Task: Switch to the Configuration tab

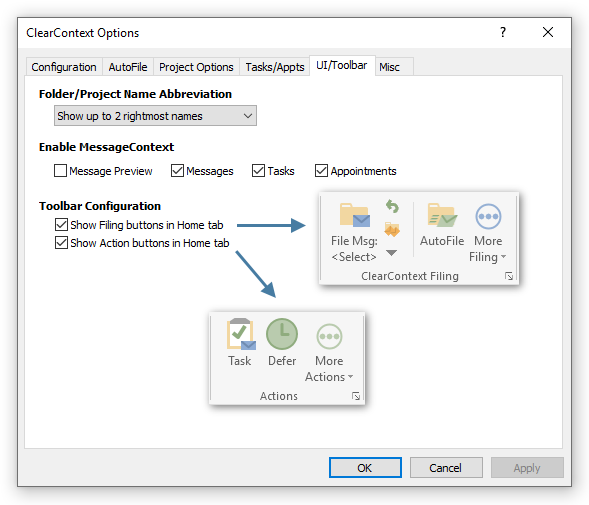Action: (x=64, y=67)
